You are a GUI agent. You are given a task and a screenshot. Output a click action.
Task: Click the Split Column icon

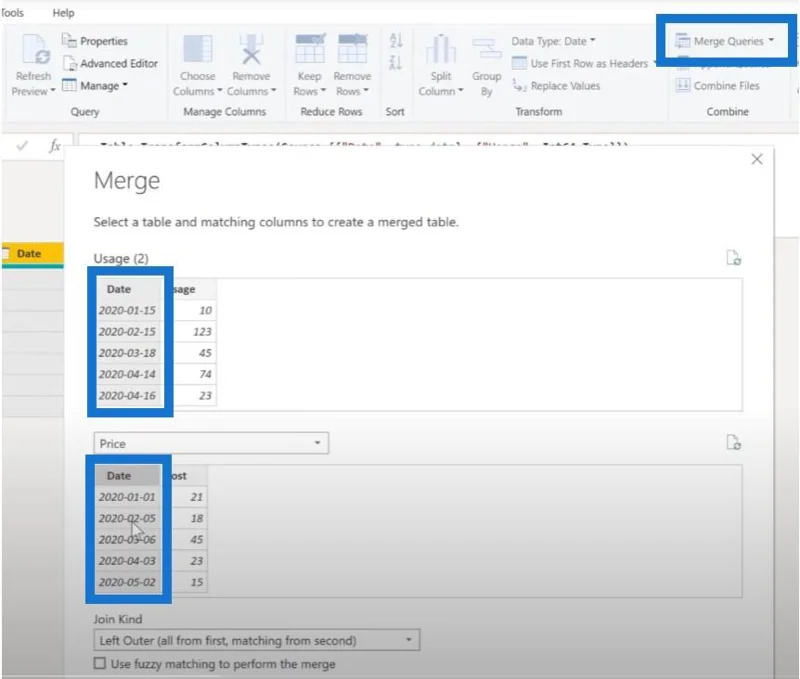pyautogui.click(x=441, y=49)
